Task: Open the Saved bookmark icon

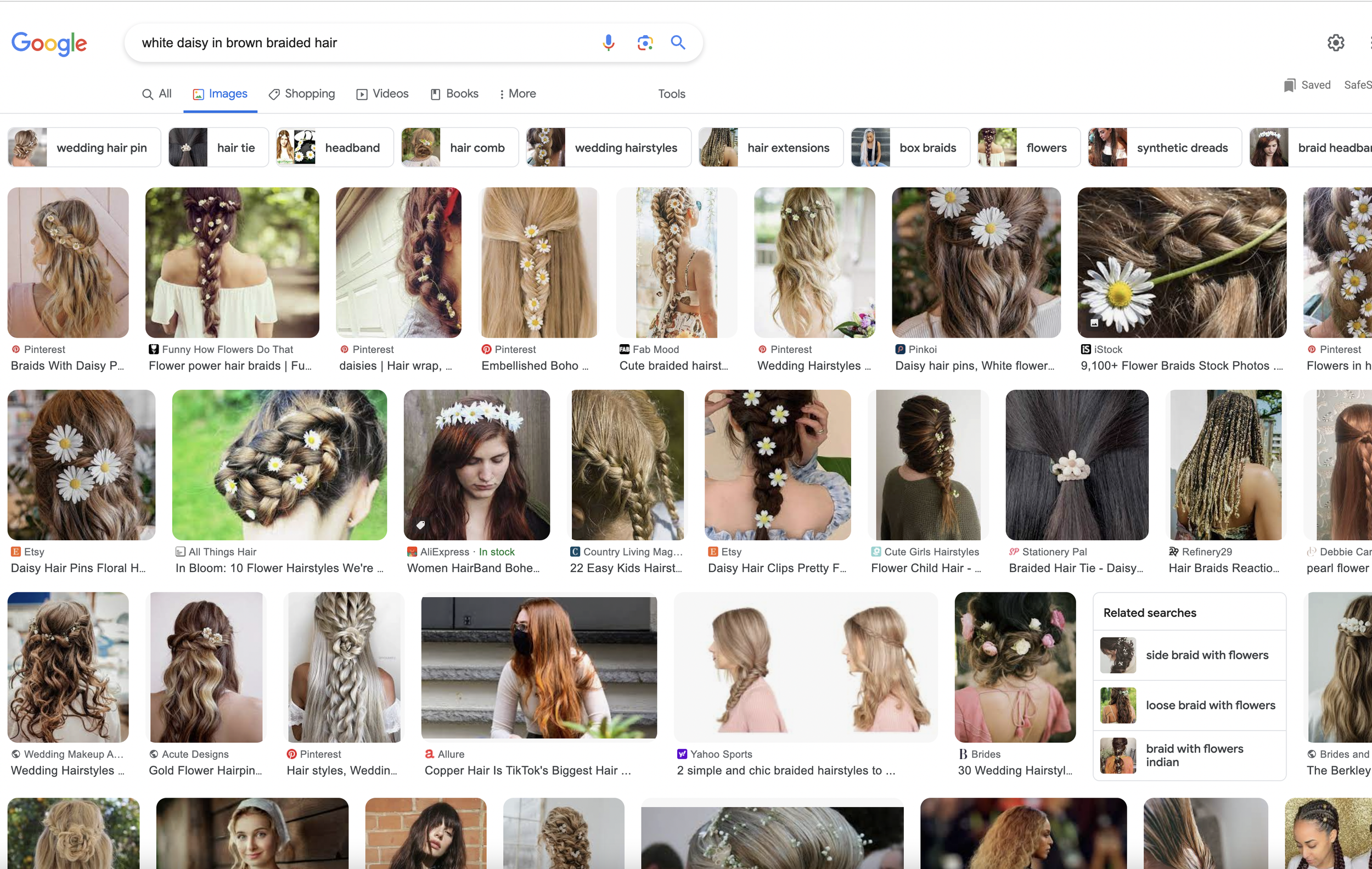Action: (1289, 85)
